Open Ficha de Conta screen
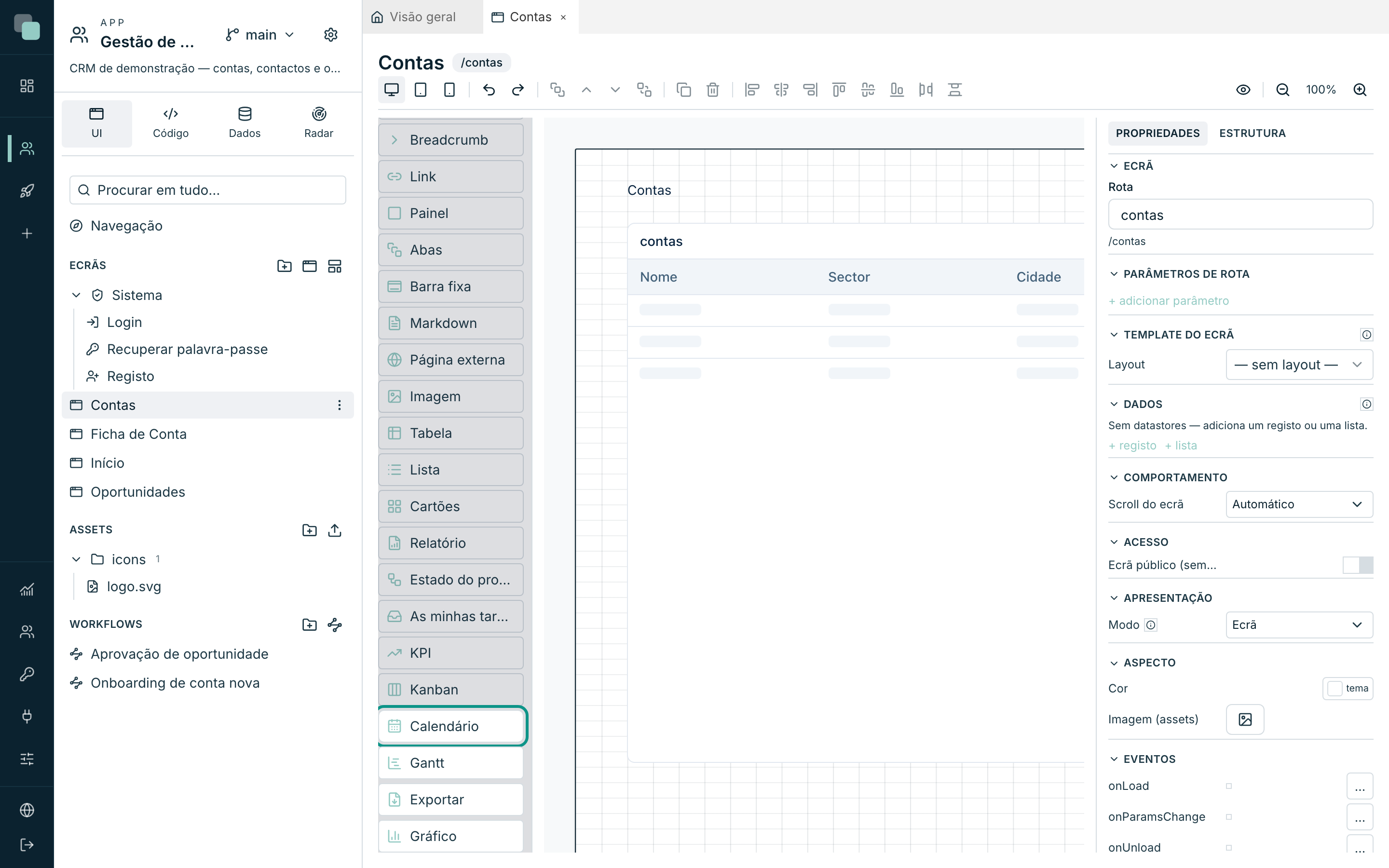This screenshot has width=1389, height=868. (x=208, y=434)
